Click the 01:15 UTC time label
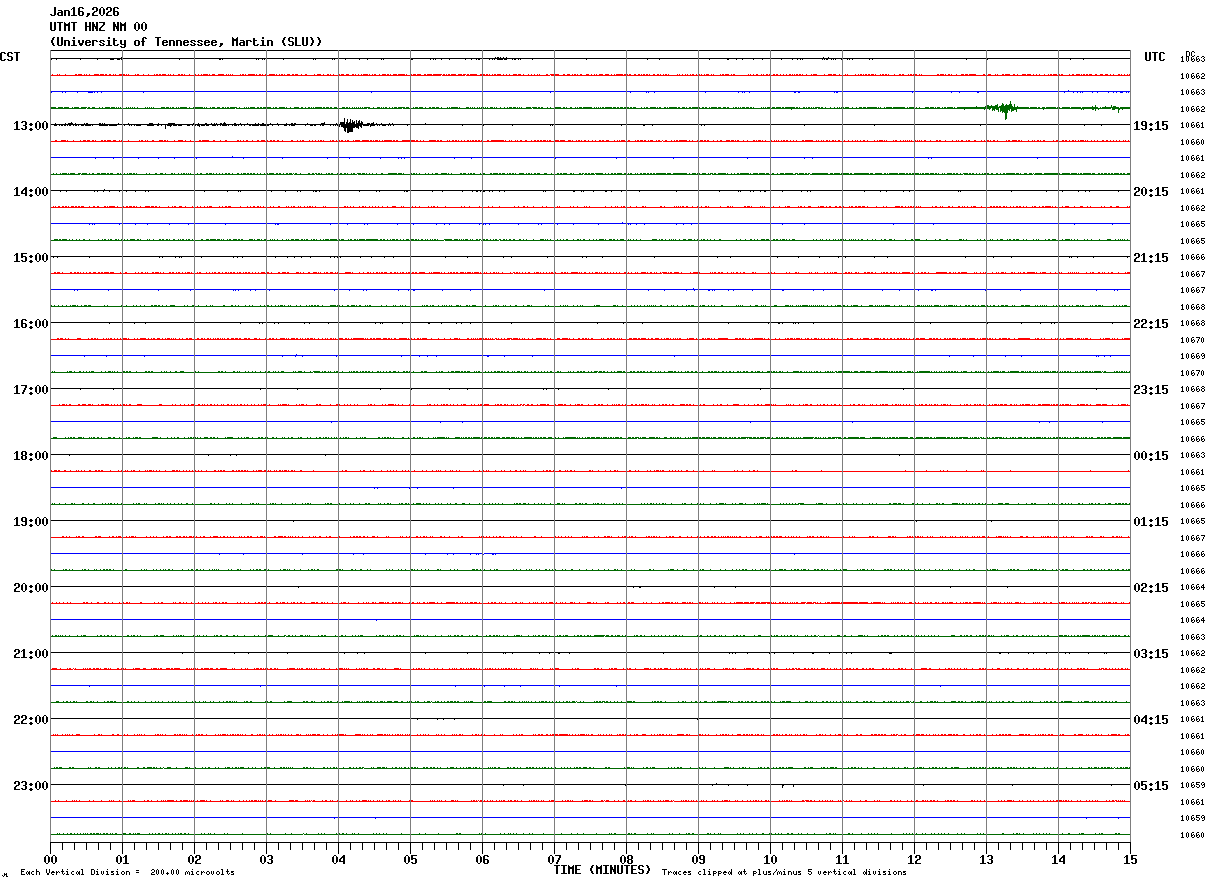This screenshot has height=886, width=1210. (x=1151, y=522)
